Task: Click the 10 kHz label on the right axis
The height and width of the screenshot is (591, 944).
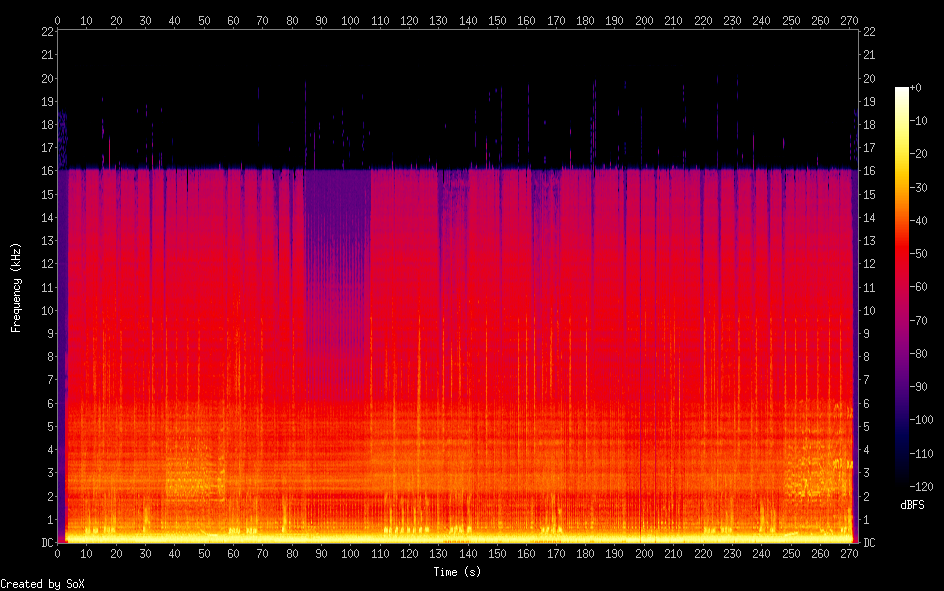Action: pos(868,310)
